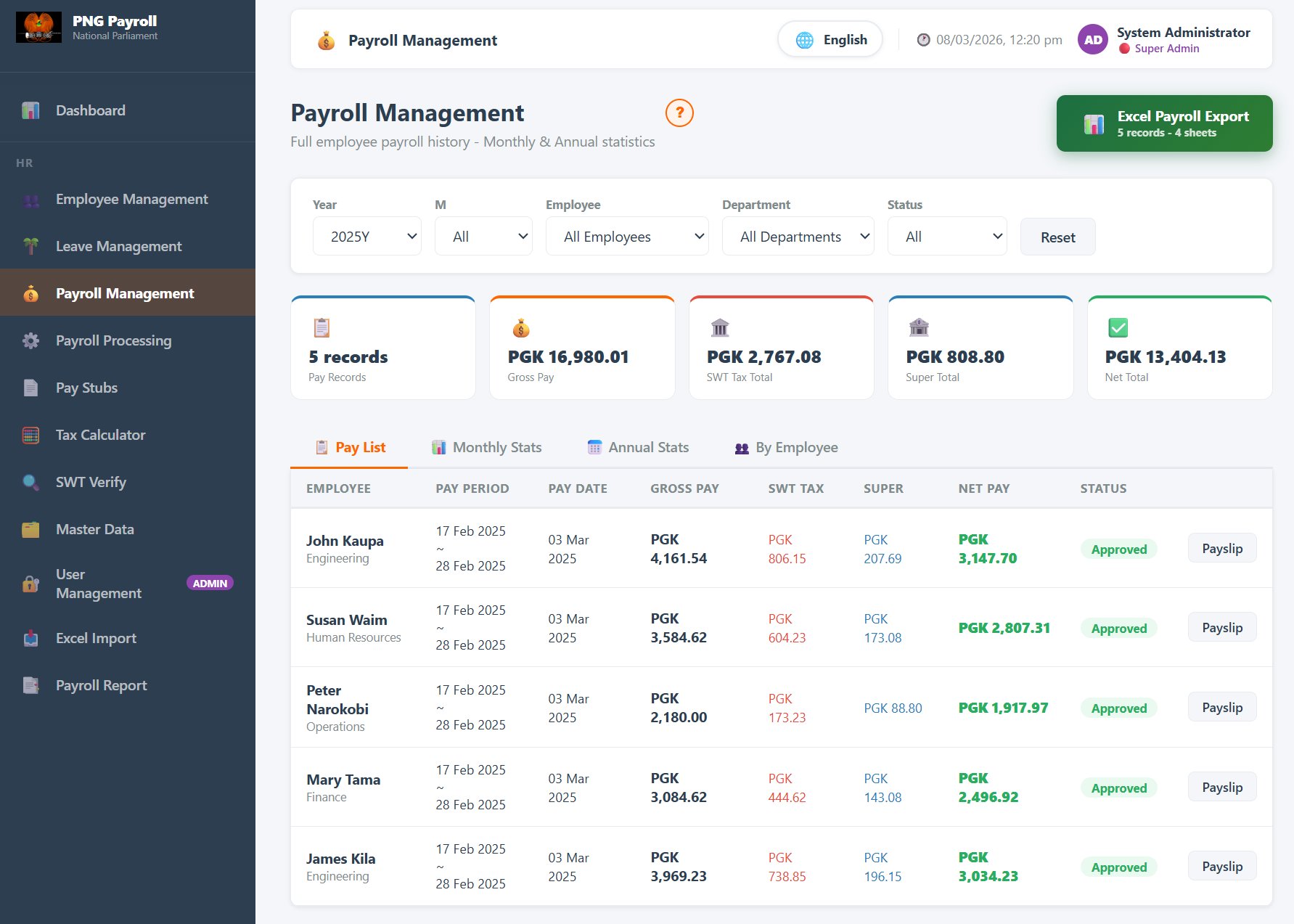Click the Tax Calculator abacus icon

point(30,436)
